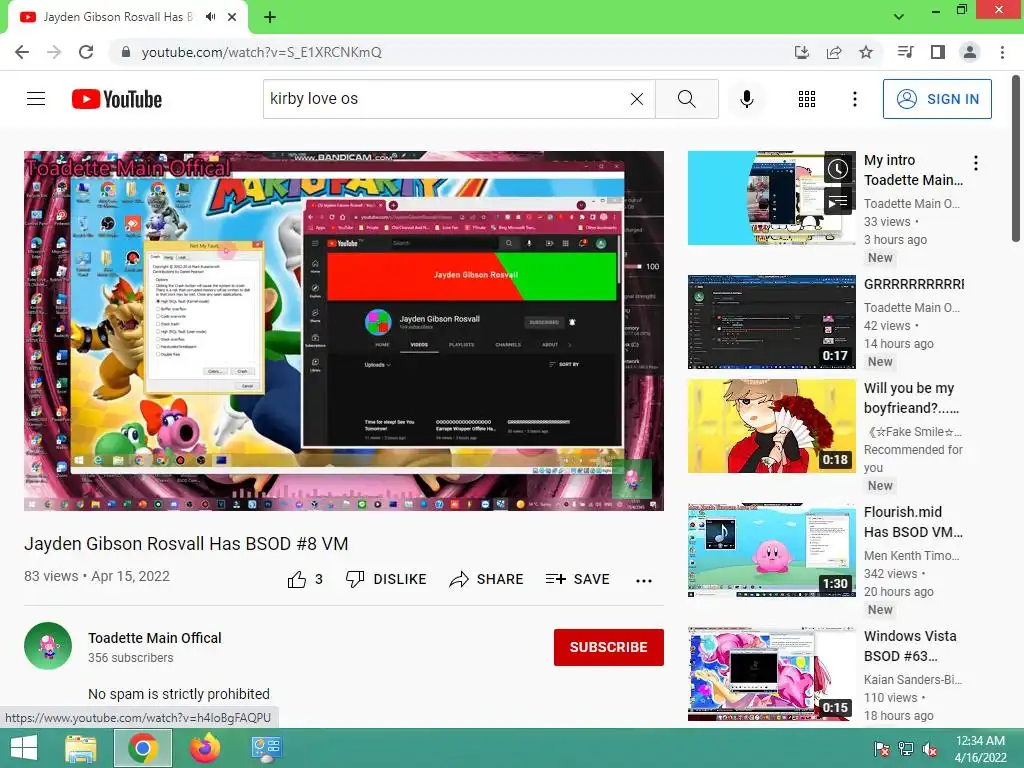Open Chrome profile avatar
1024x768 pixels.
tap(970, 52)
